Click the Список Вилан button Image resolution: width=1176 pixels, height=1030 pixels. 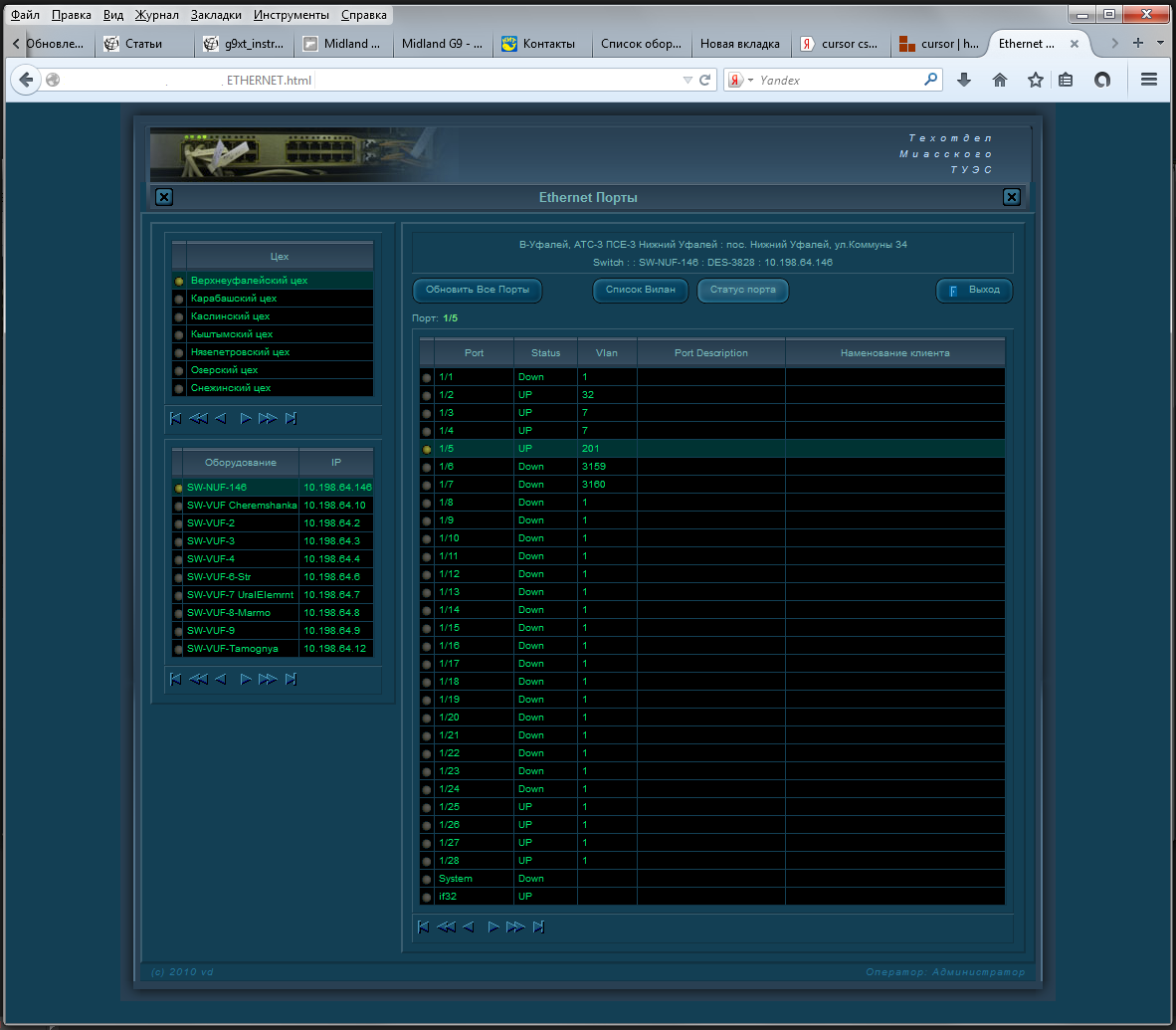(x=641, y=290)
